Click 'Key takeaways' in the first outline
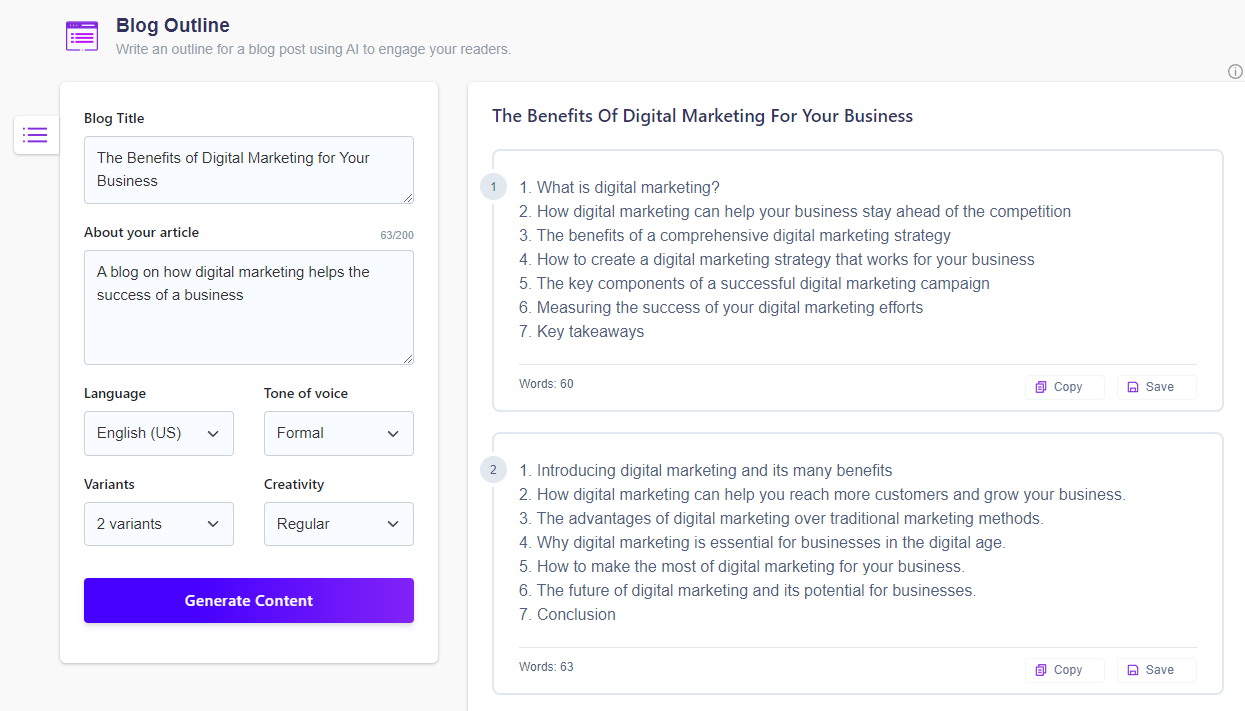 581,331
